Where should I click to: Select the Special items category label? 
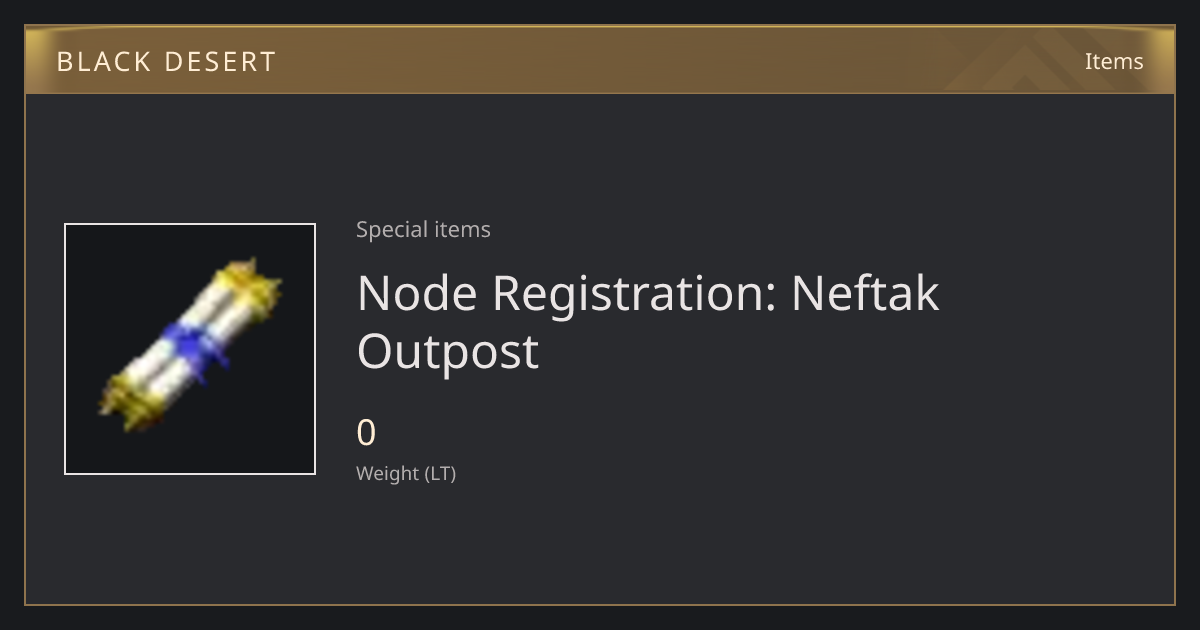click(x=423, y=229)
